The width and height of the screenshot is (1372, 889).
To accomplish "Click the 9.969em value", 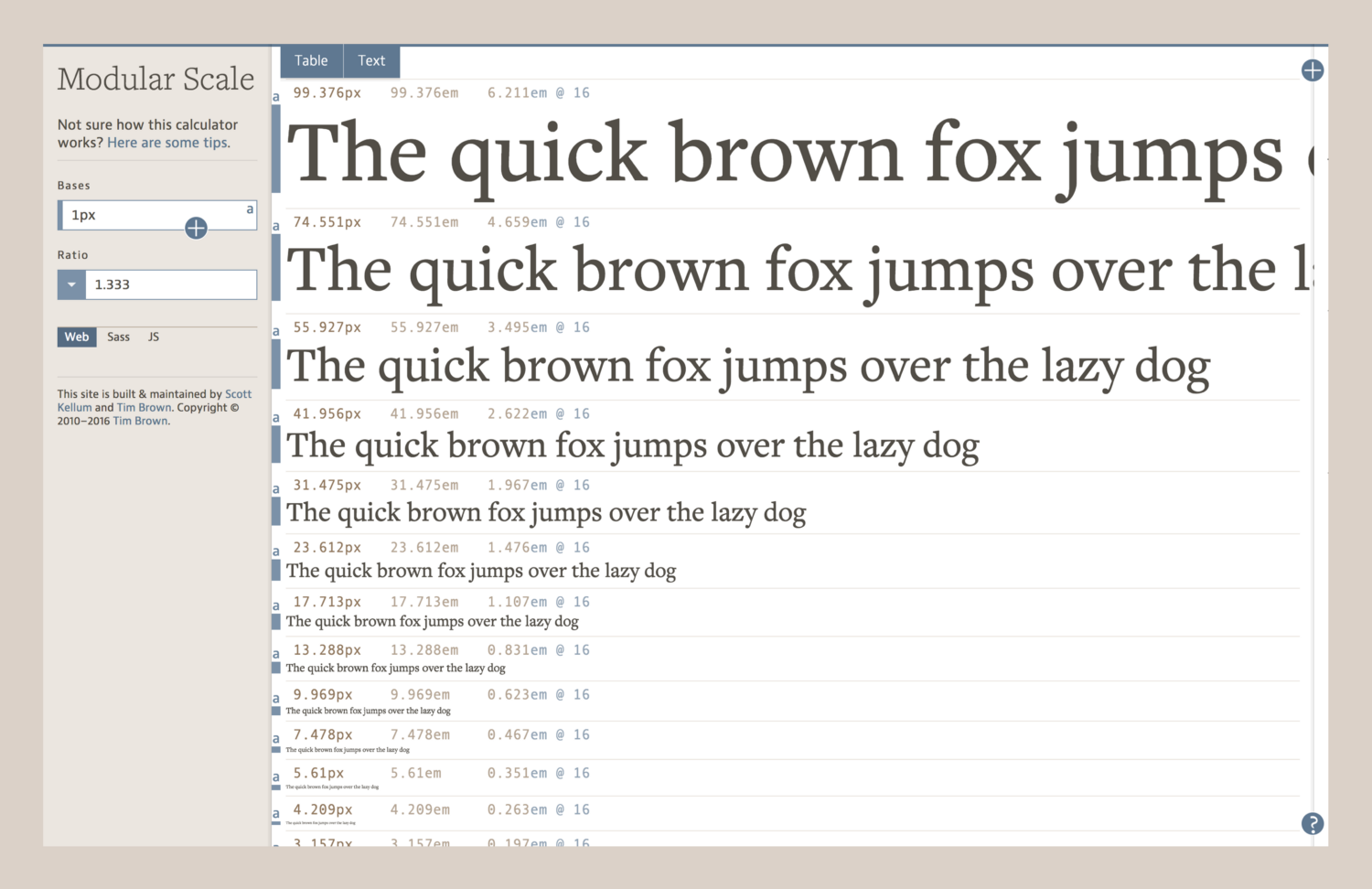I will (x=420, y=695).
